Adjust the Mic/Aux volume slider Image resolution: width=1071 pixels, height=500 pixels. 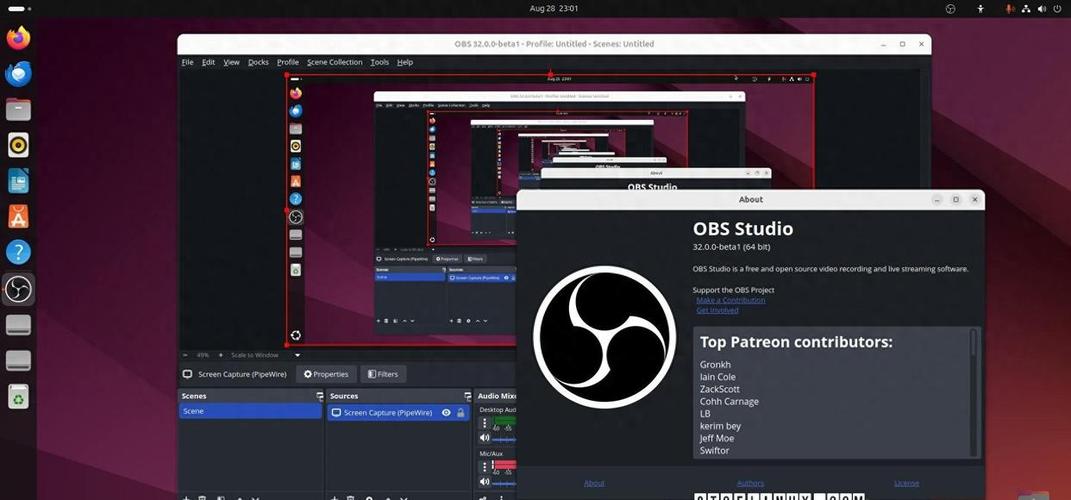point(504,483)
